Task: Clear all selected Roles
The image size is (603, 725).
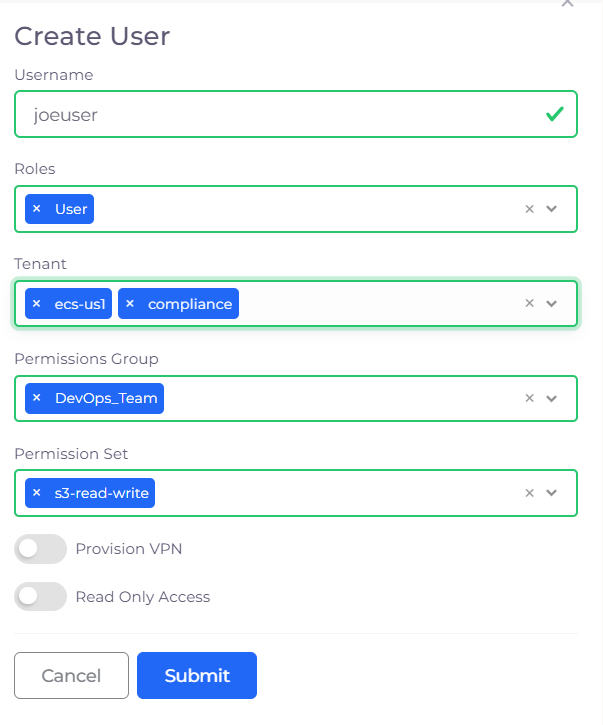Action: [x=530, y=209]
